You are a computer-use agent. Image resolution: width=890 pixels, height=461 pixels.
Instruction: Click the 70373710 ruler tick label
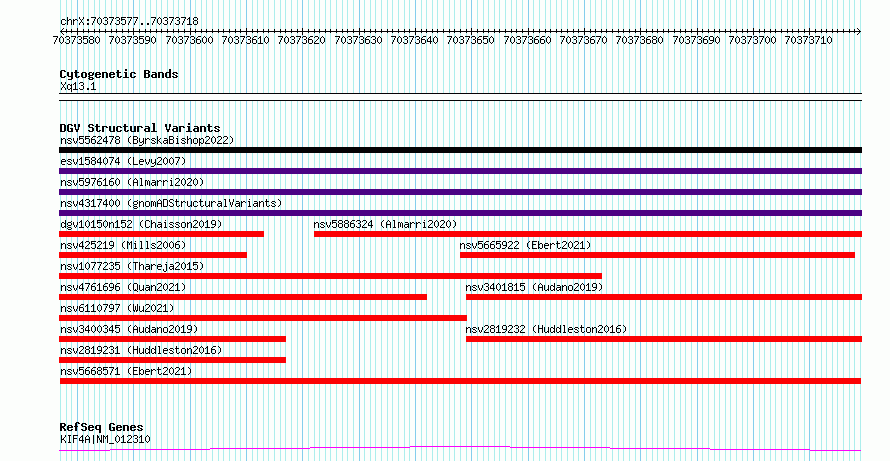click(x=808, y=41)
